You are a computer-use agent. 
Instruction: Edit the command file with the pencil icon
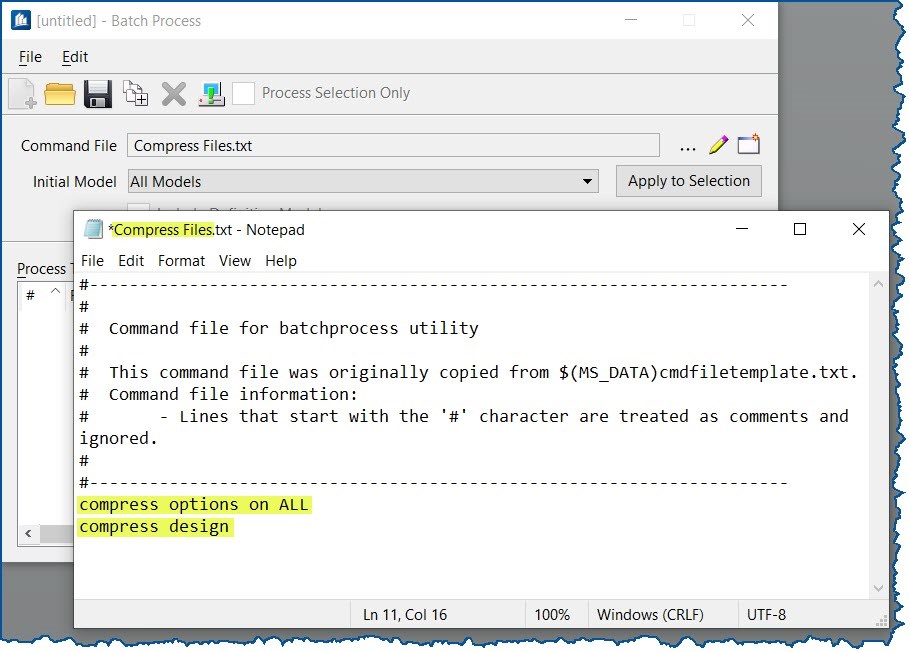(x=718, y=145)
